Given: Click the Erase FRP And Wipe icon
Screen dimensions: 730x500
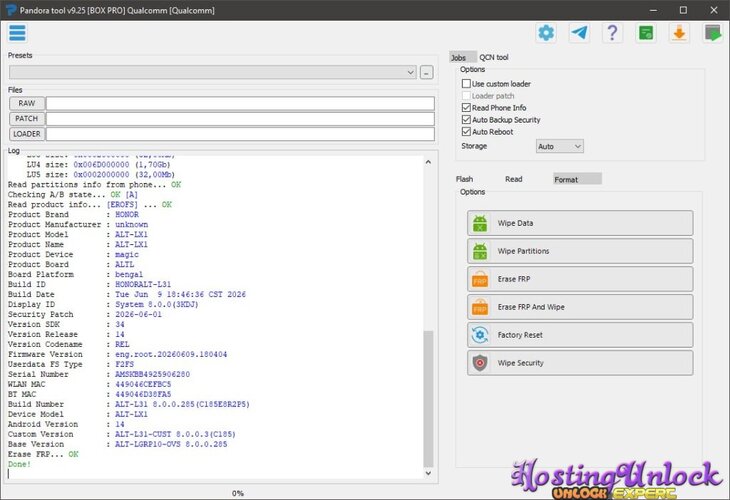Looking at the screenshot, I should [480, 307].
